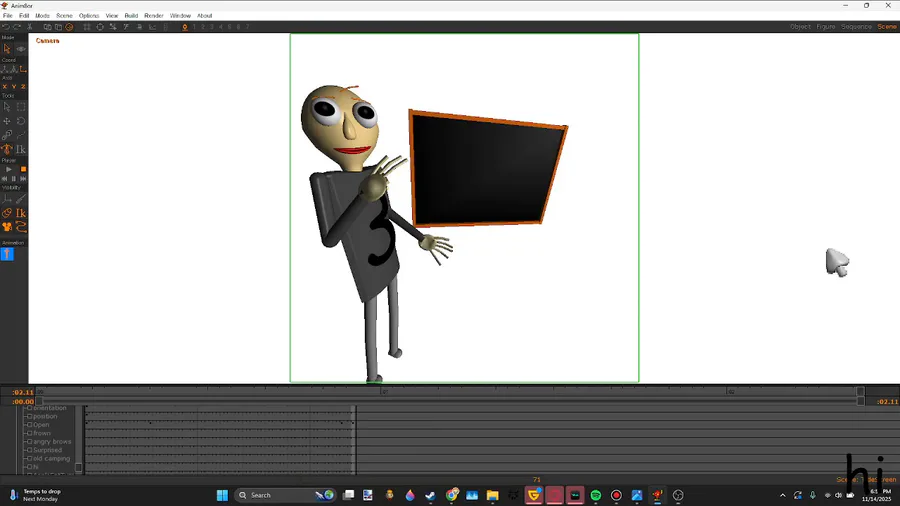
Task: Click the Pause button in Player
Action: tap(14, 178)
